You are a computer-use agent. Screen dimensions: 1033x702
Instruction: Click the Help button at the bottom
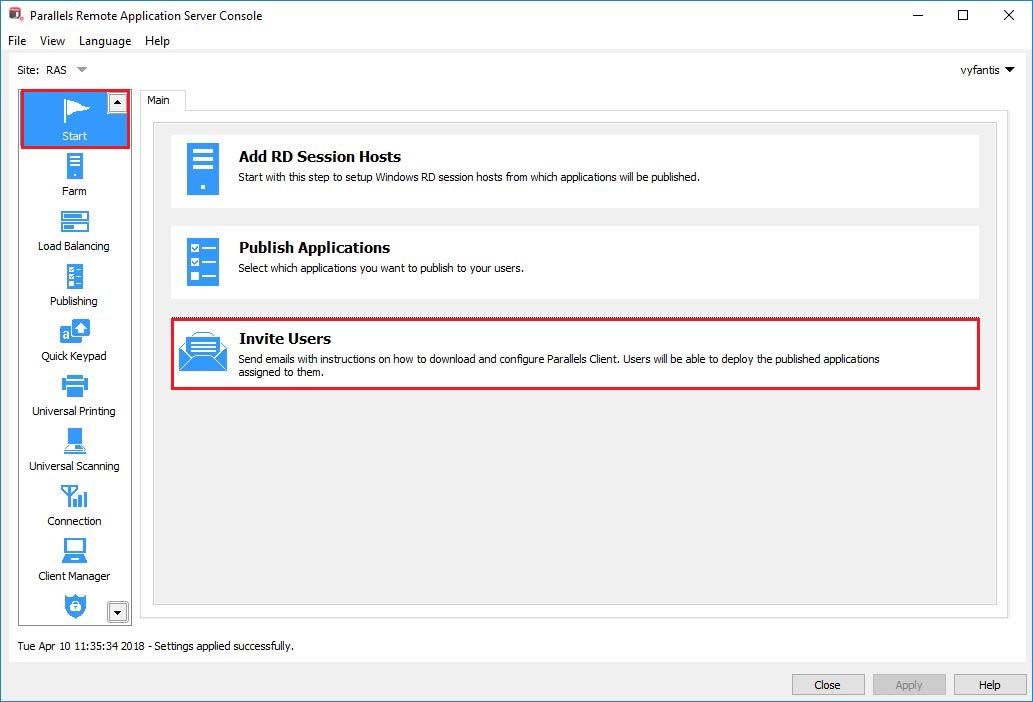pyautogui.click(x=989, y=684)
